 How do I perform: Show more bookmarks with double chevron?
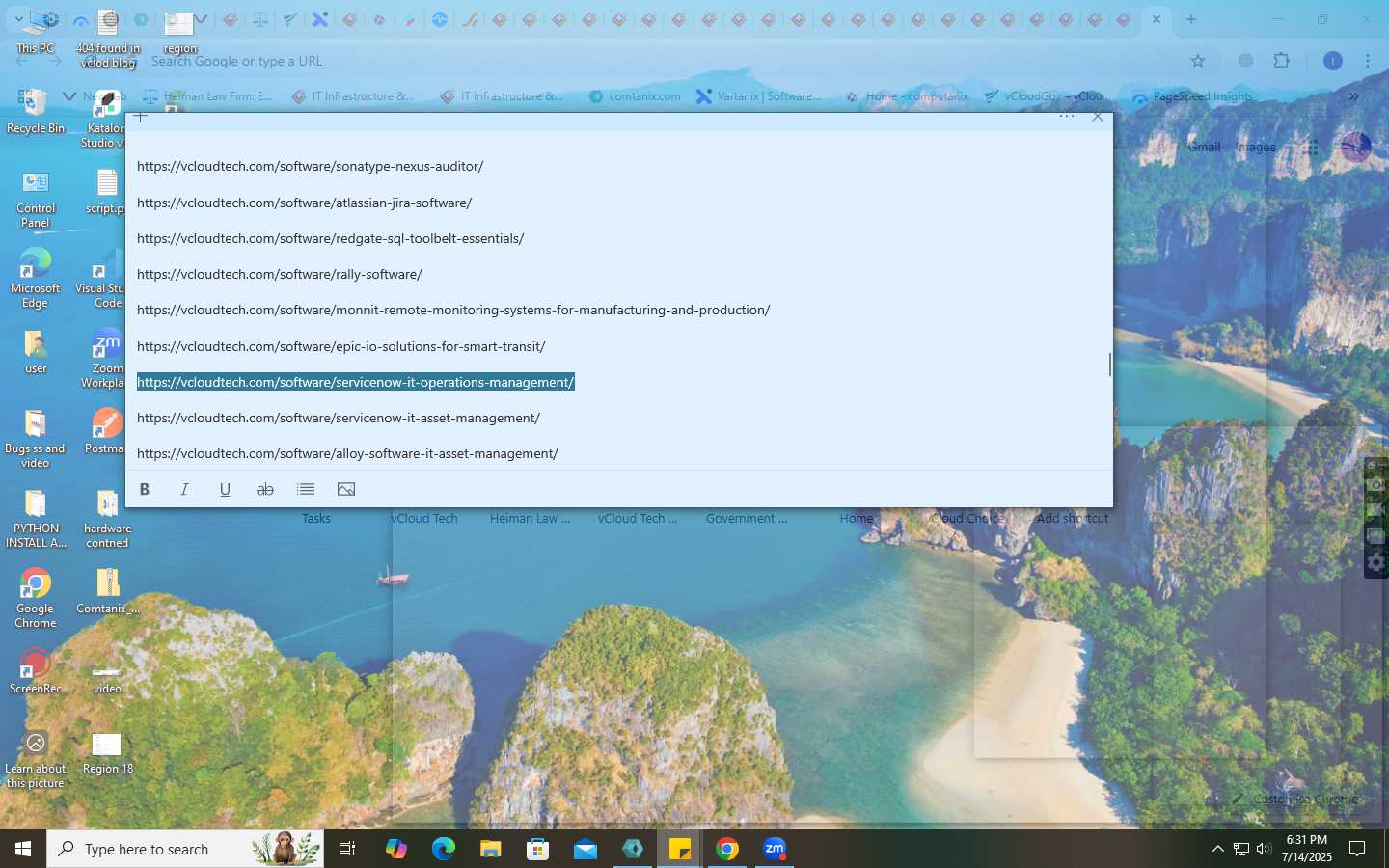coord(1353,96)
